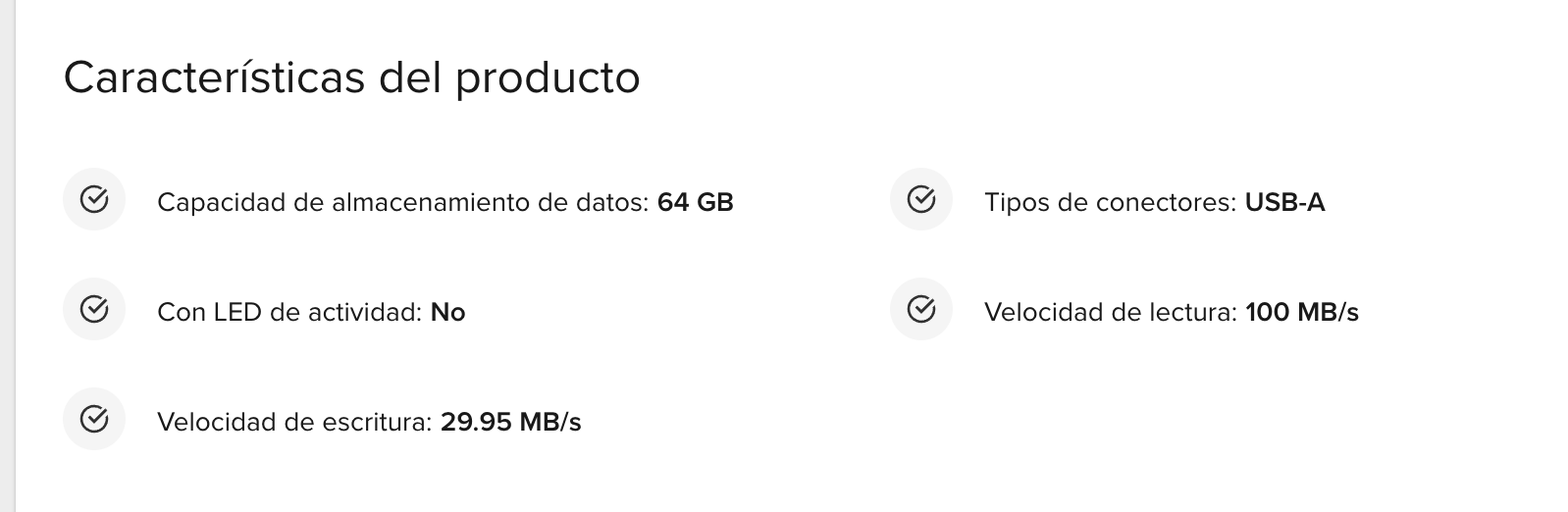Click the word 'Características' in the heading

click(215, 77)
